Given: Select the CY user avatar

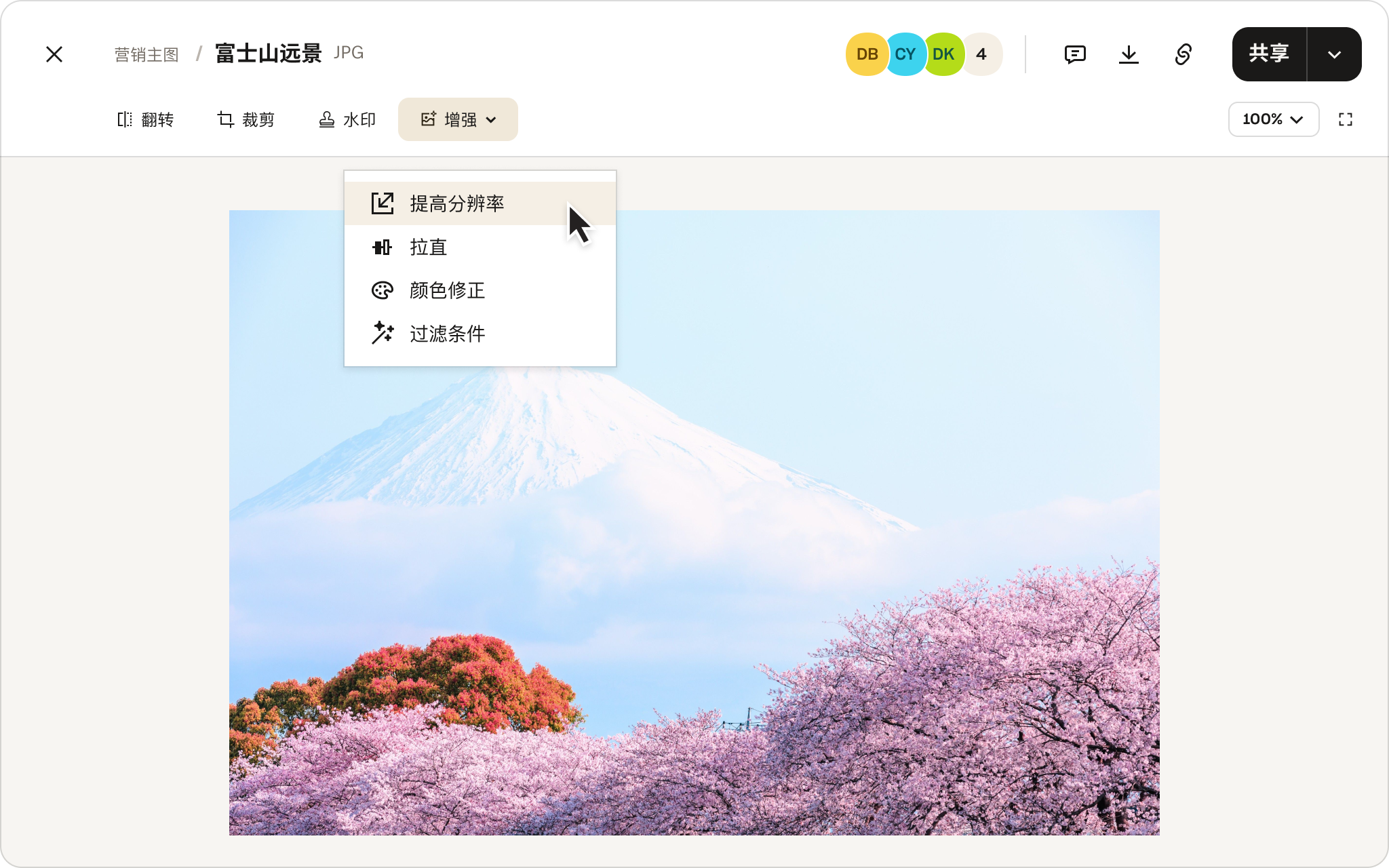Looking at the screenshot, I should [905, 54].
